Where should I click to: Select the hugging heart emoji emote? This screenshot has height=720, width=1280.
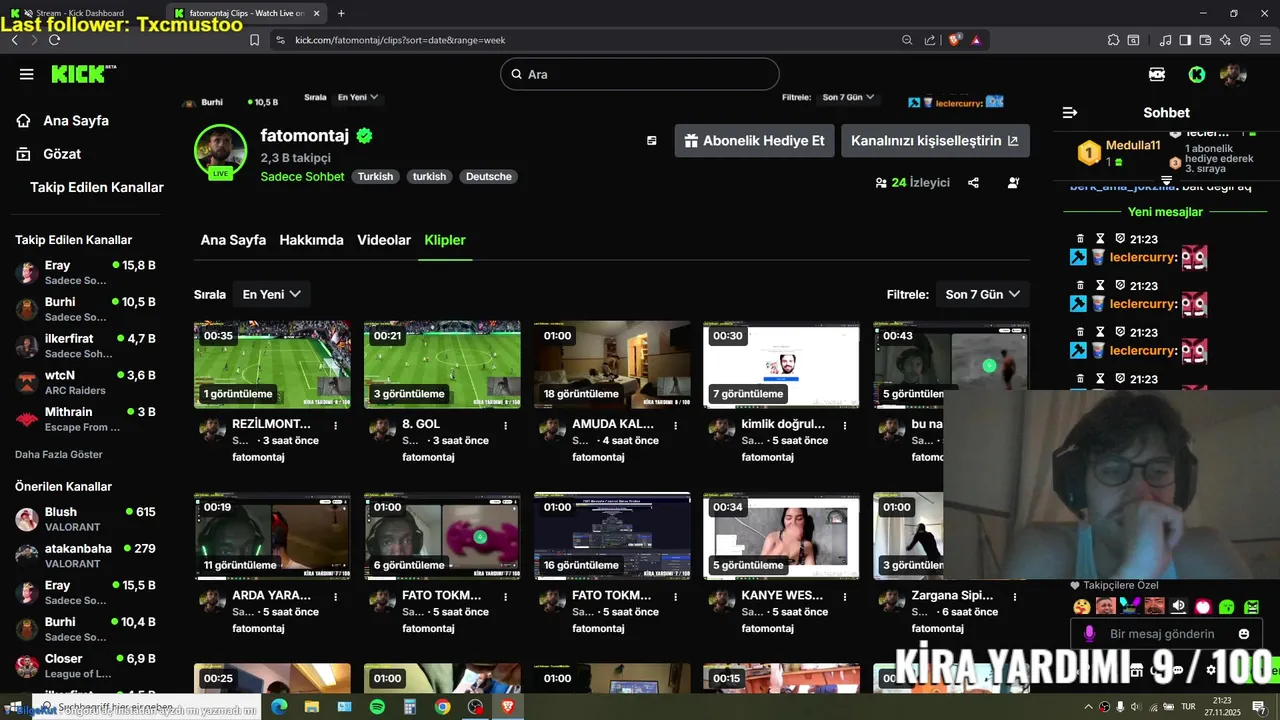(x=1082, y=606)
